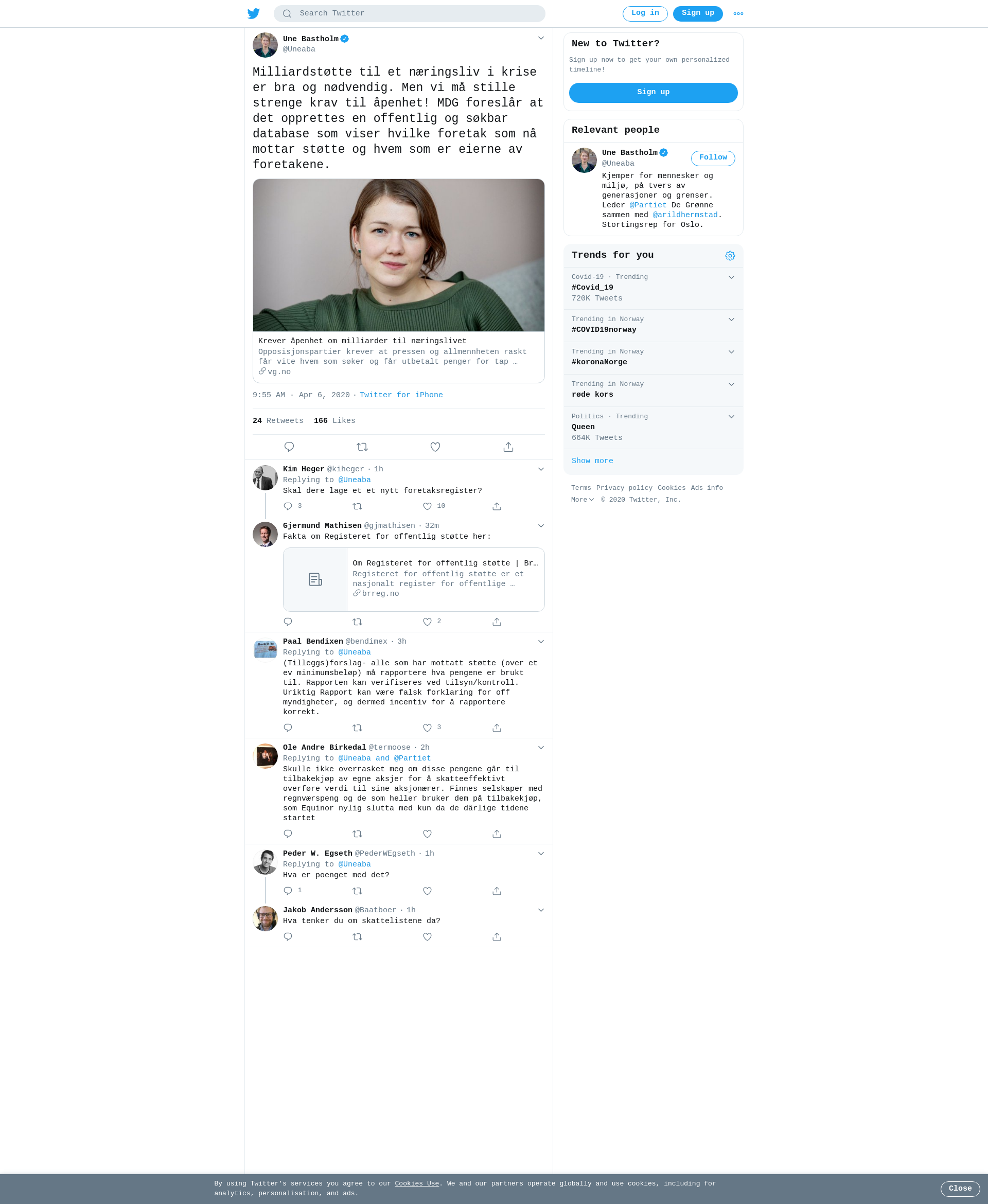Screen dimensions: 988x1204
Task: Reply to Une Bastholm's main tweet
Action: coord(289,447)
